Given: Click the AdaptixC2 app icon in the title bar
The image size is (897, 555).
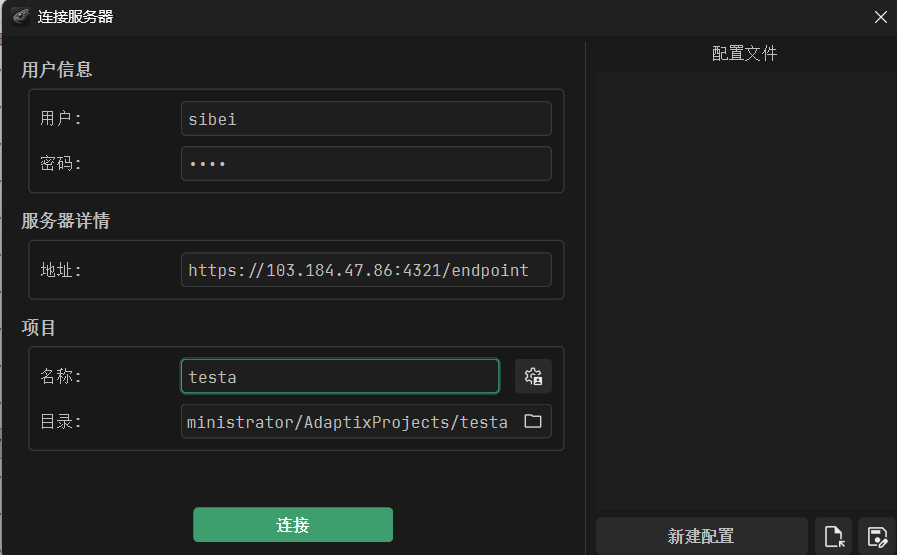Looking at the screenshot, I should click(x=21, y=16).
